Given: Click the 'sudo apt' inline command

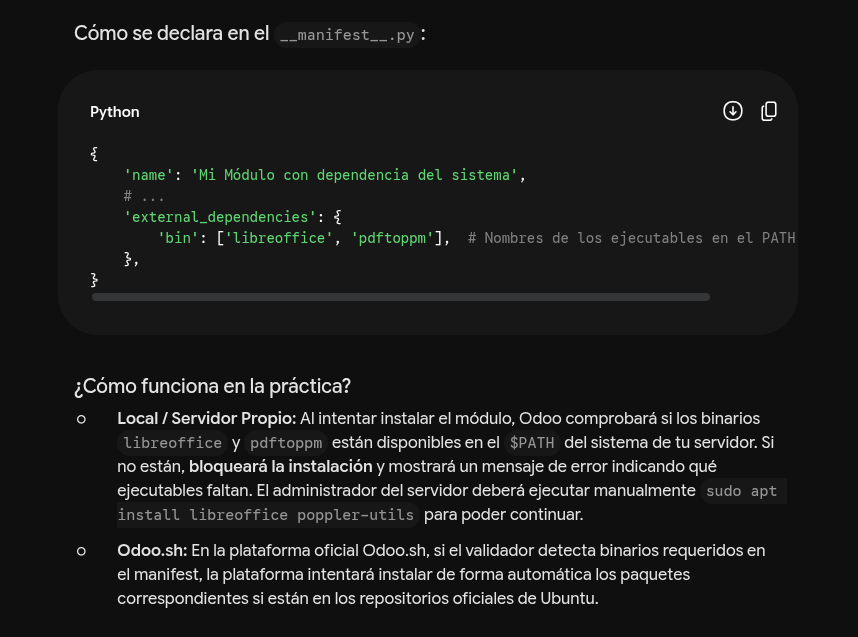Looking at the screenshot, I should click(x=741, y=491).
